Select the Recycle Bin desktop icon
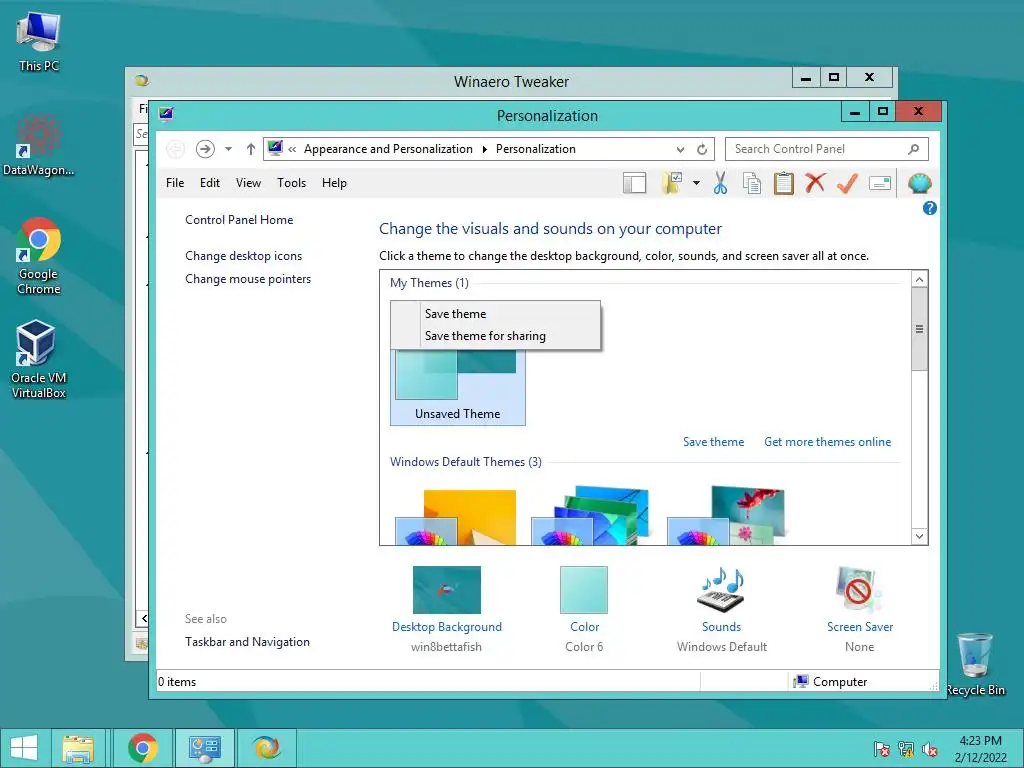Image resolution: width=1024 pixels, height=768 pixels. 975,664
